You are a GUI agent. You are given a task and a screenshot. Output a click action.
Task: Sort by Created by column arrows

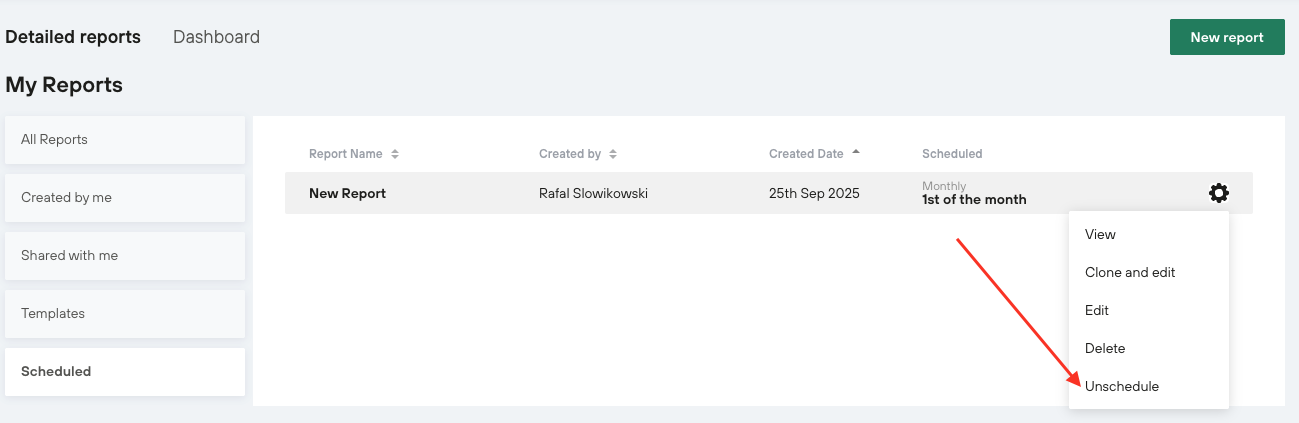613,154
